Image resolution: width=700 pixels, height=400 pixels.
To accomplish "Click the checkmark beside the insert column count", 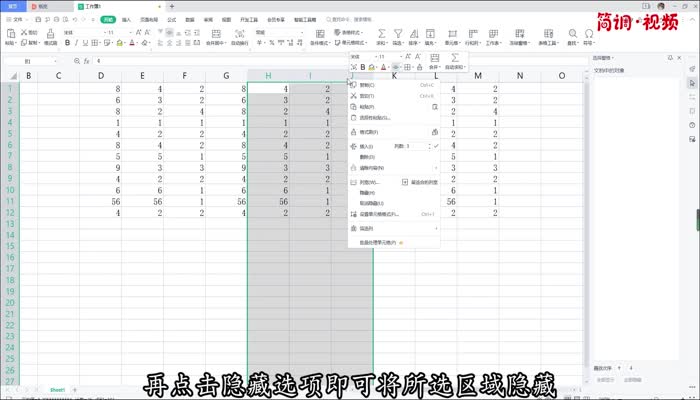I will click(x=437, y=146).
